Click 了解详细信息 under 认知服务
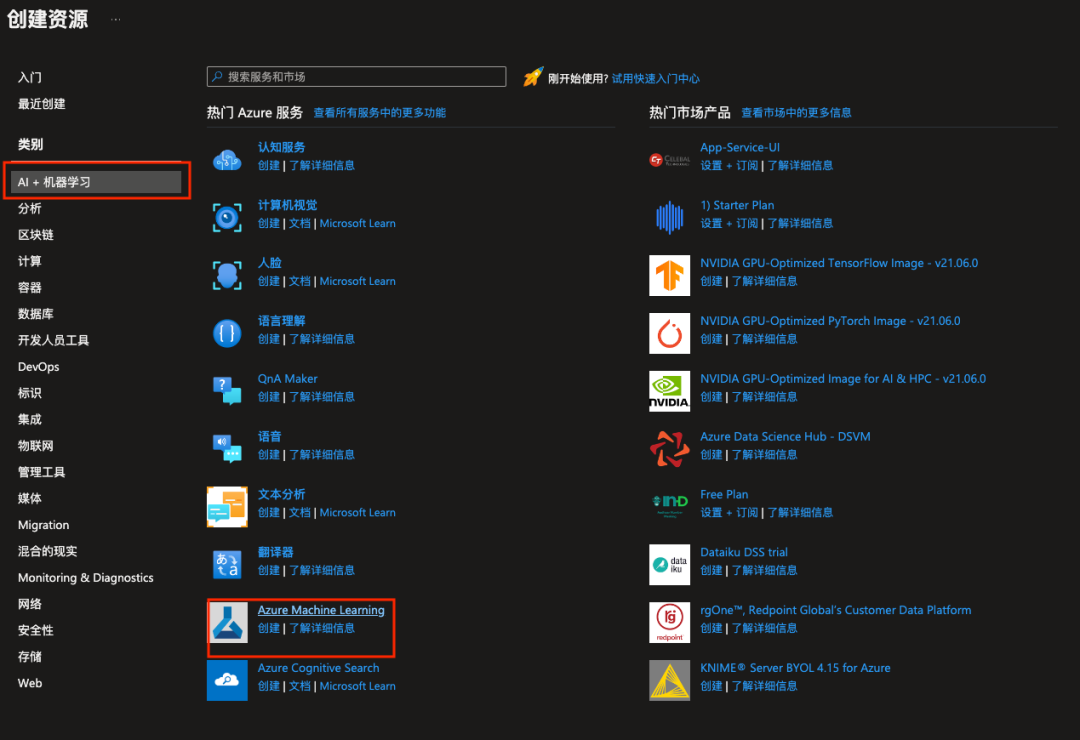The image size is (1080, 740). click(322, 165)
